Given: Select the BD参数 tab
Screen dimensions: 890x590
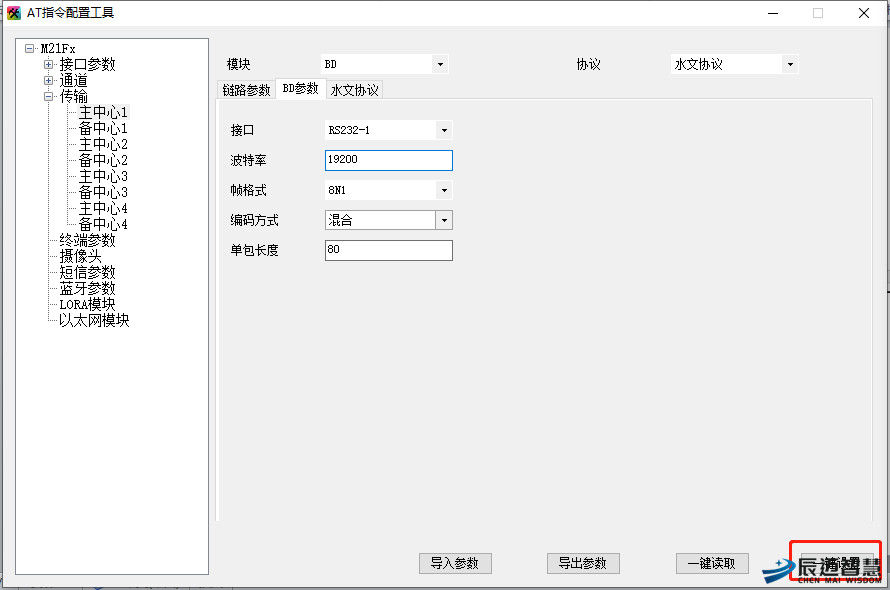Looking at the screenshot, I should pyautogui.click(x=299, y=89).
